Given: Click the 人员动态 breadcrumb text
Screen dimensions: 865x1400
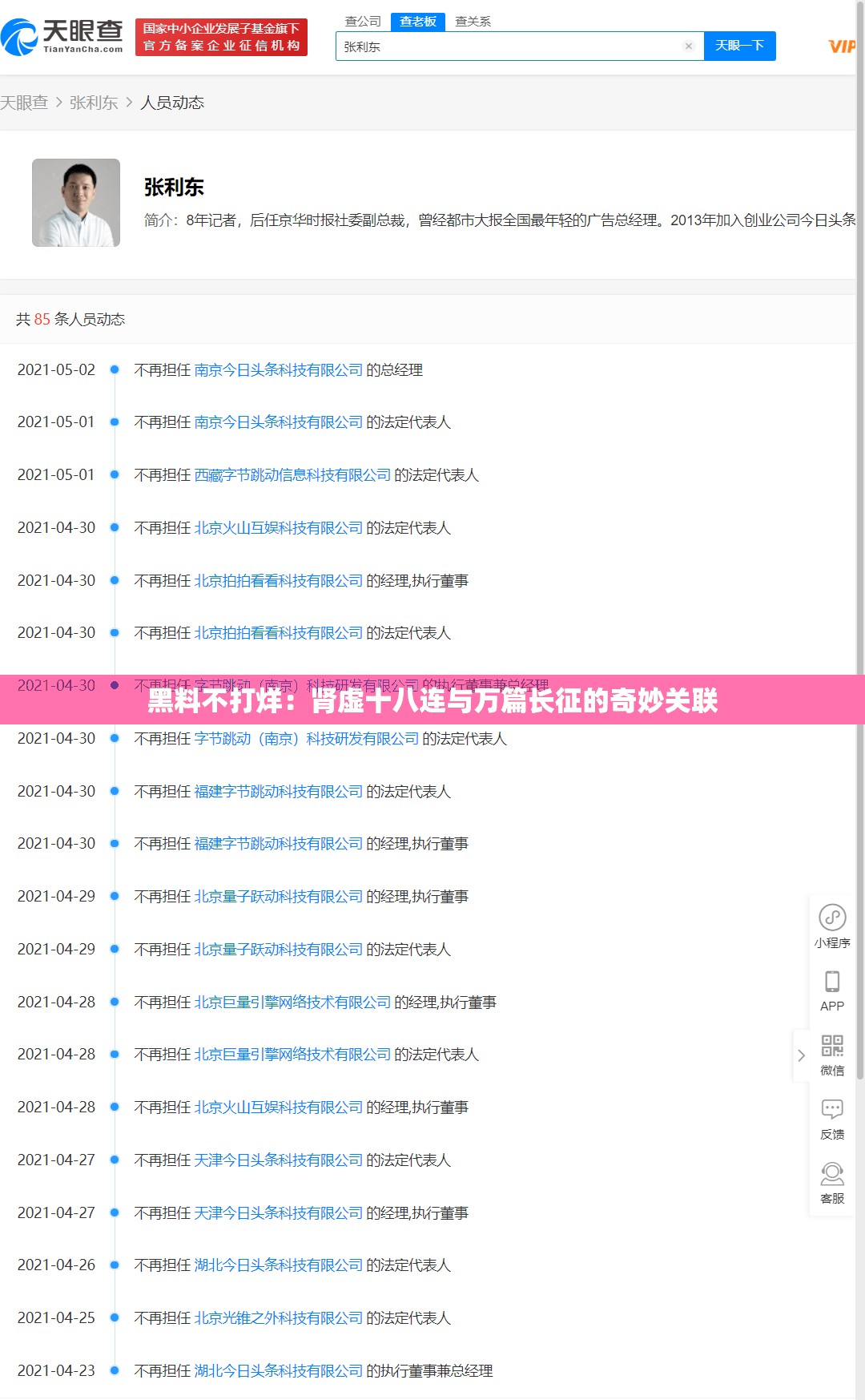Looking at the screenshot, I should tap(172, 103).
